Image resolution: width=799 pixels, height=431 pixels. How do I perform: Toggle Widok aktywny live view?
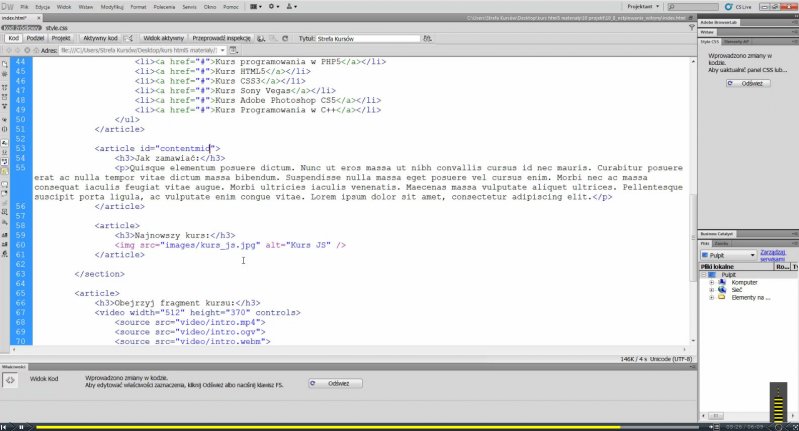(164, 38)
